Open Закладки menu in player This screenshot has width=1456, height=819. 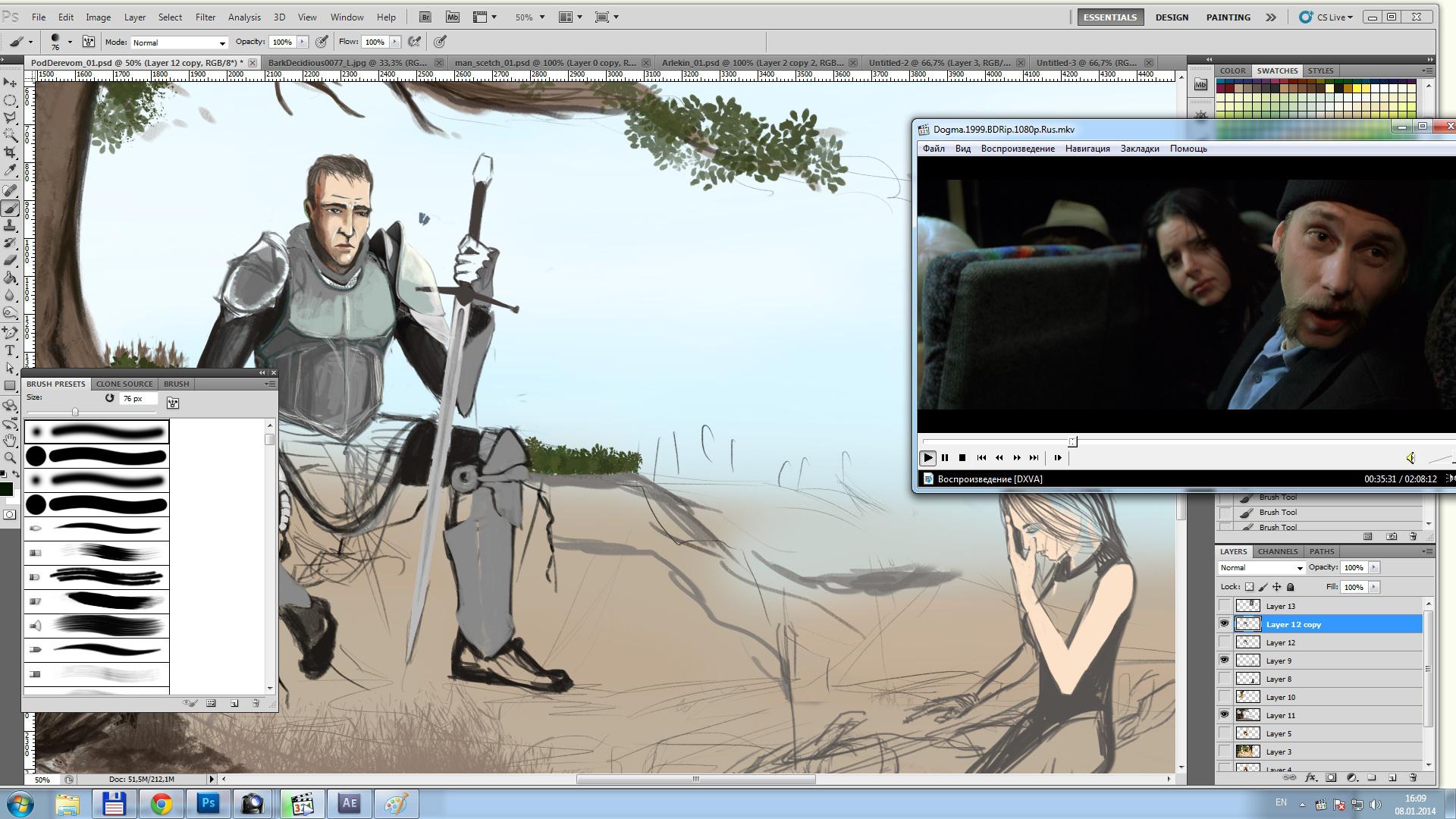point(1140,149)
